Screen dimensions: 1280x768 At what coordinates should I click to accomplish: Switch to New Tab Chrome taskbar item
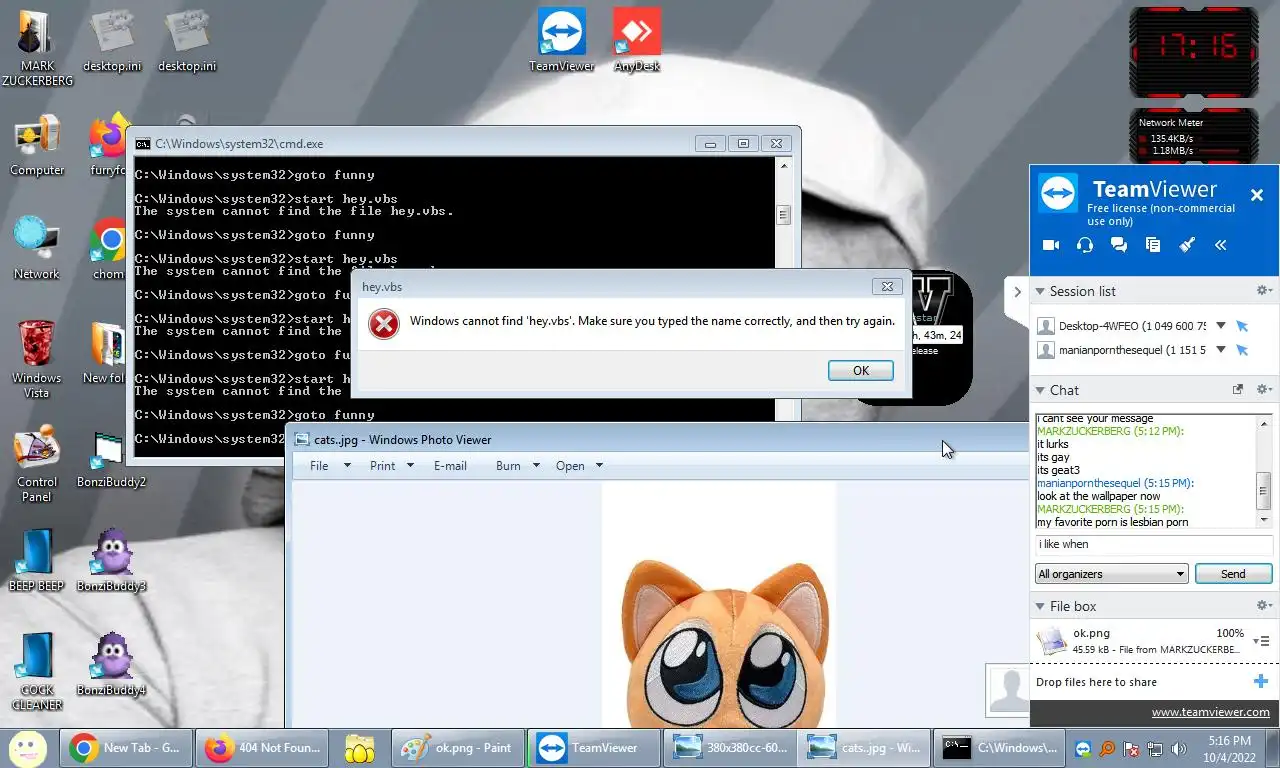click(x=125, y=748)
